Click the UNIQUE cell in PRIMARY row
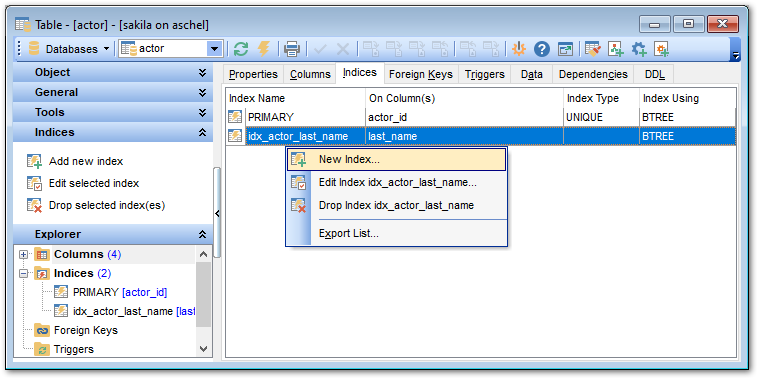The height and width of the screenshot is (379, 758). 601,117
